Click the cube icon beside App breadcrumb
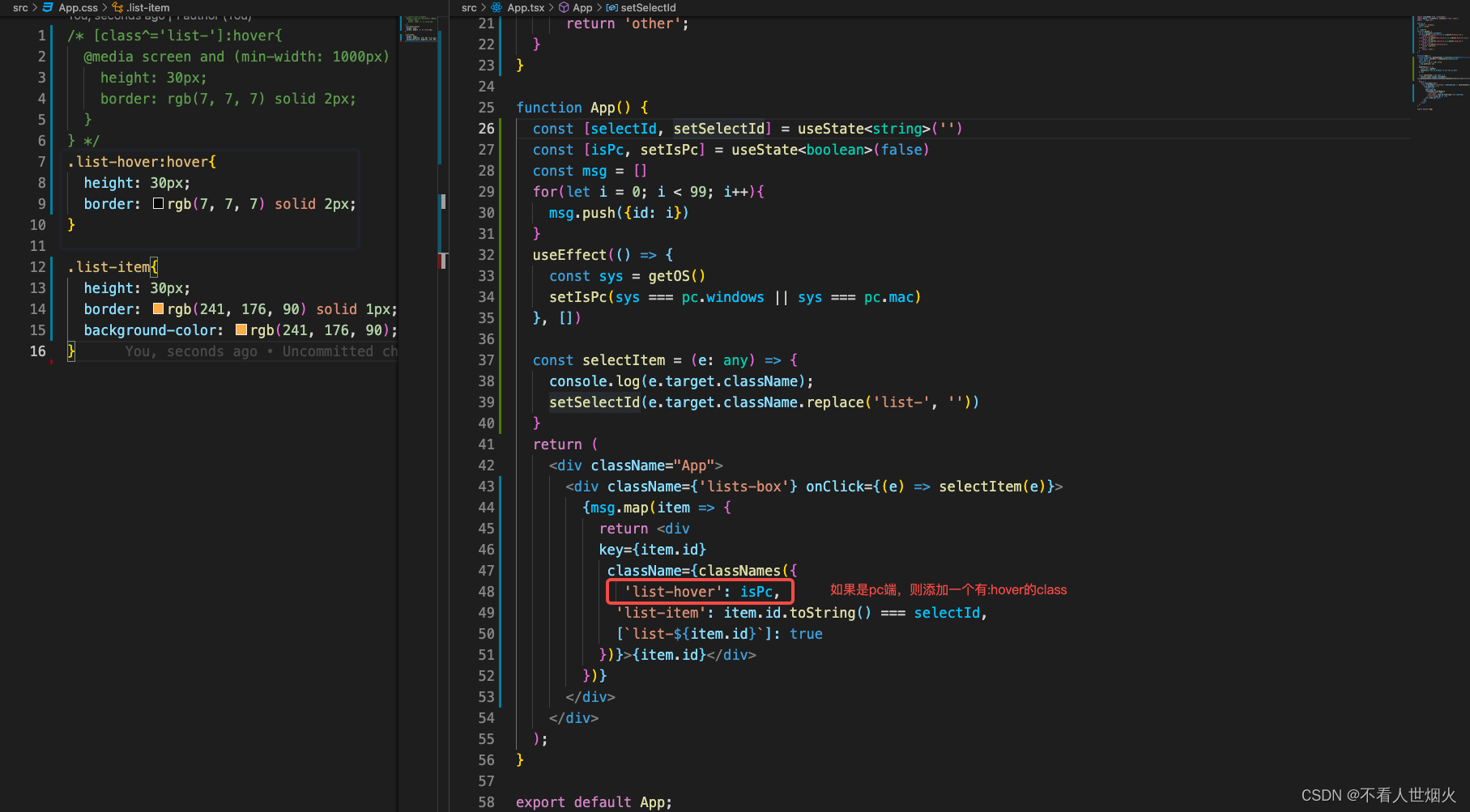 (x=564, y=7)
